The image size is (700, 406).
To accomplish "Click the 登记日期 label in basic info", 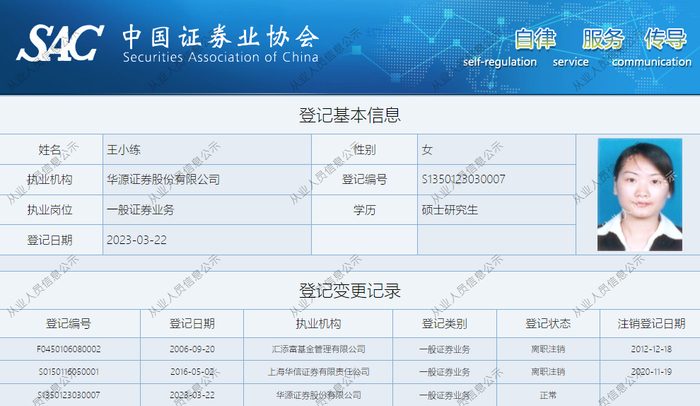I will pos(50,240).
